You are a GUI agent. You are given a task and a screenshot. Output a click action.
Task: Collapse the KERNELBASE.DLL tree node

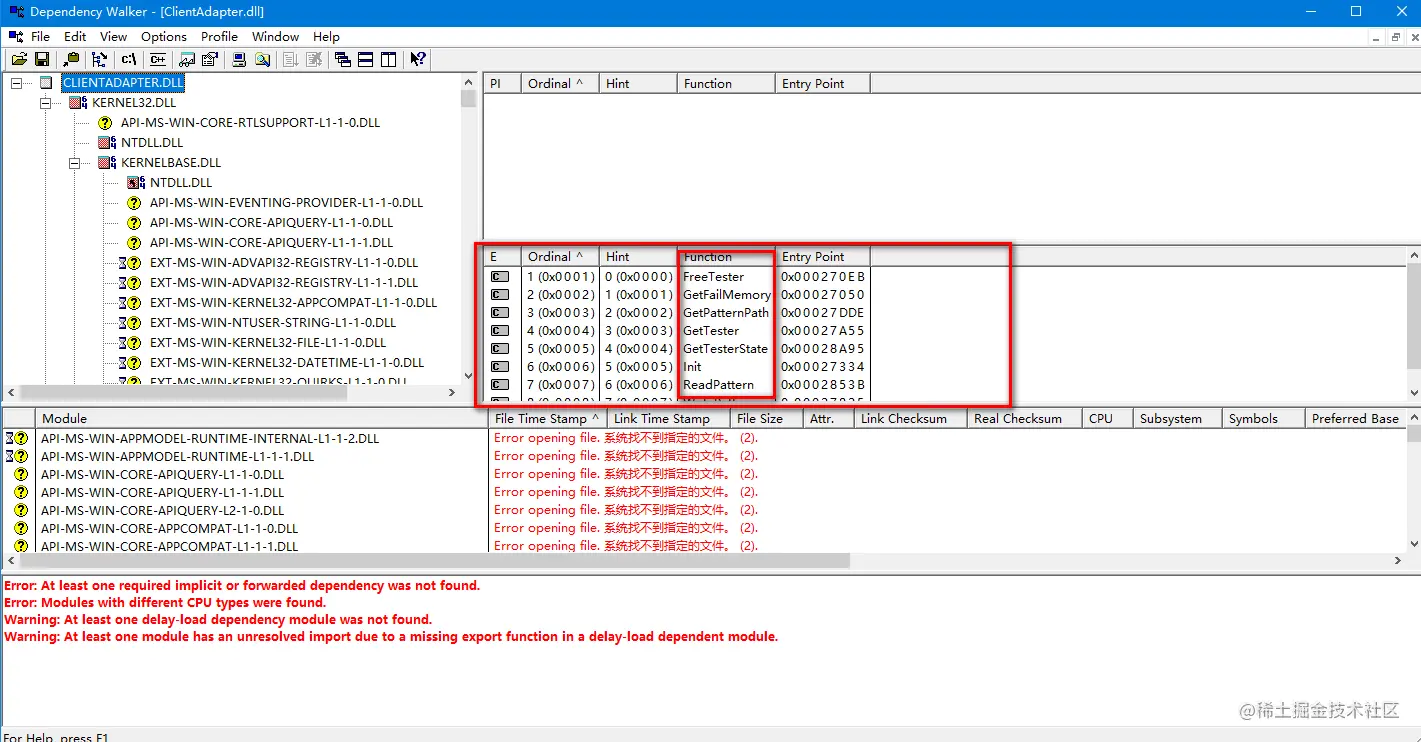74,163
